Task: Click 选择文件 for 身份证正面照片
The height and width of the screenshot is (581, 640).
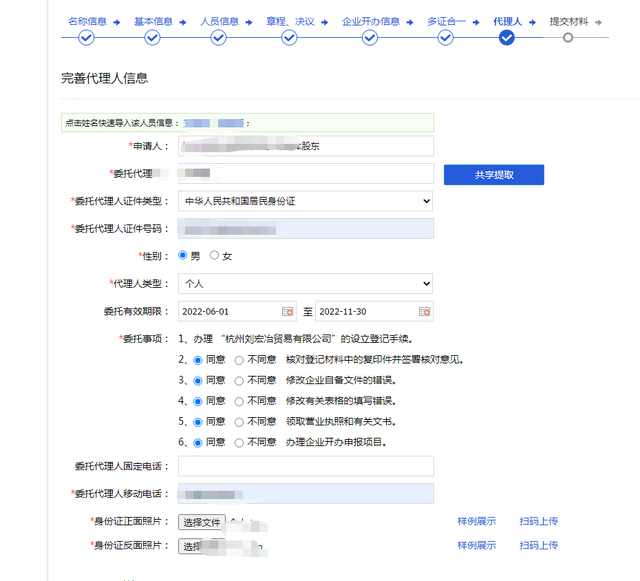Action: (x=201, y=522)
